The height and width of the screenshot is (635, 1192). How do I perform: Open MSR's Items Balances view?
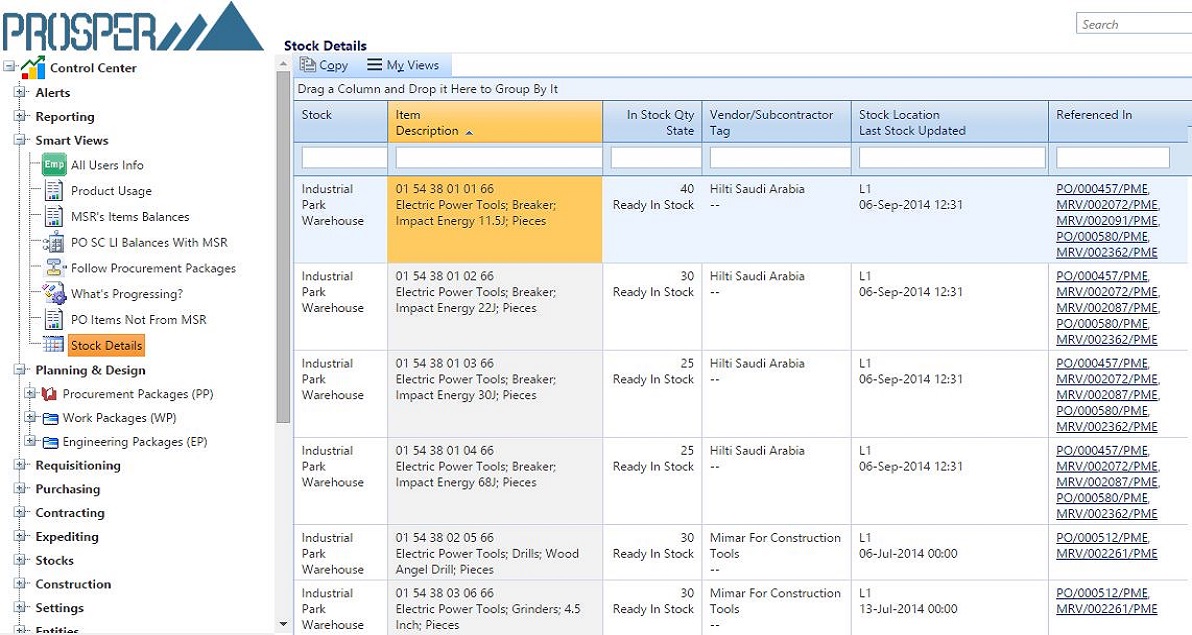click(130, 217)
